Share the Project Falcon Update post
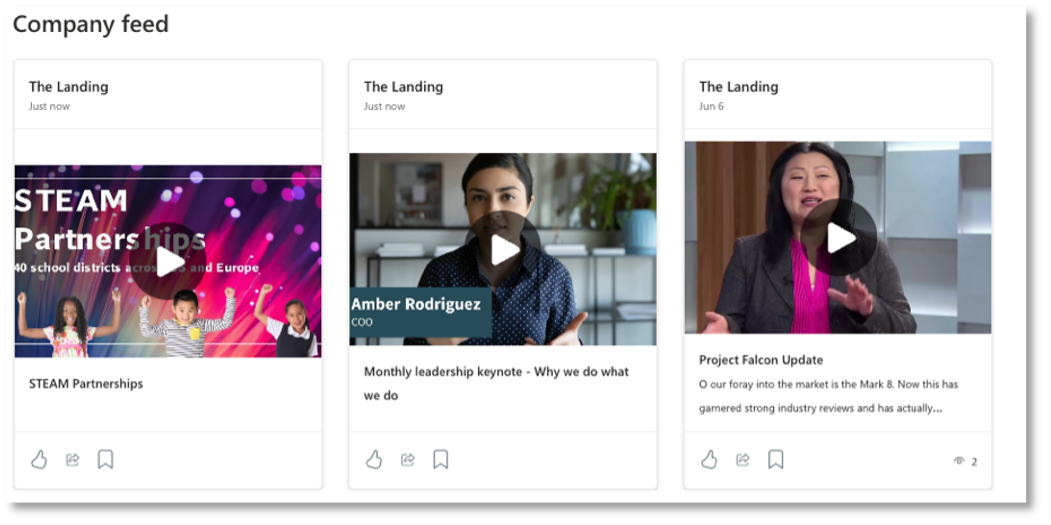This screenshot has height=525, width=1051. coord(743,460)
